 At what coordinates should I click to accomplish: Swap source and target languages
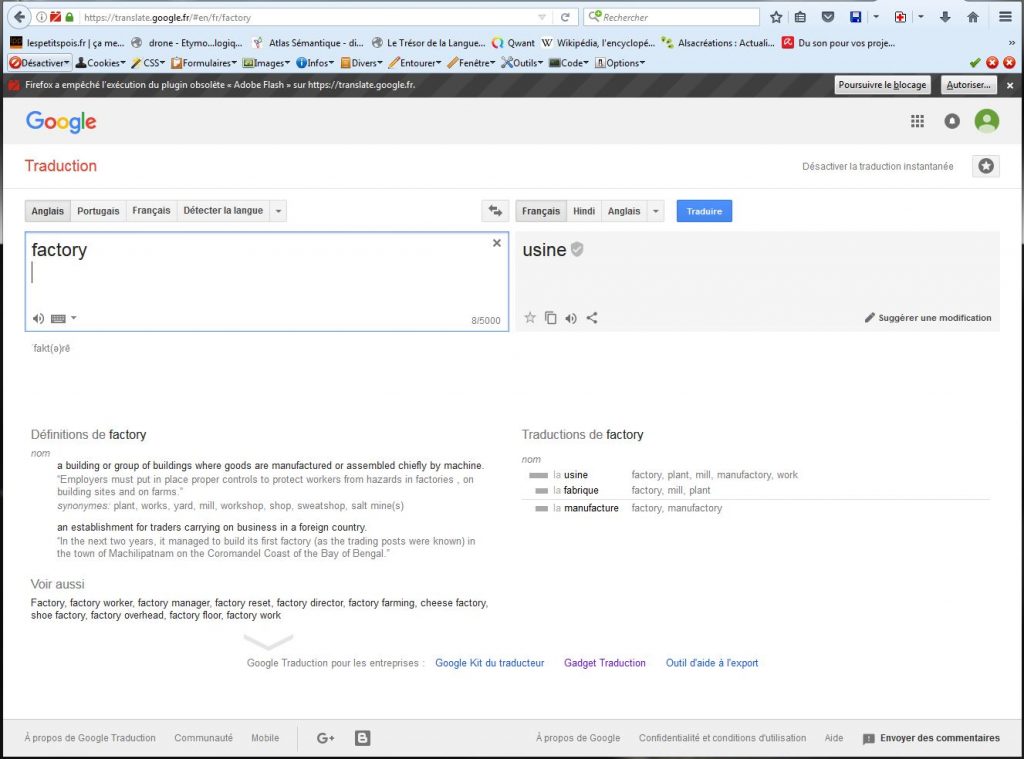click(494, 211)
